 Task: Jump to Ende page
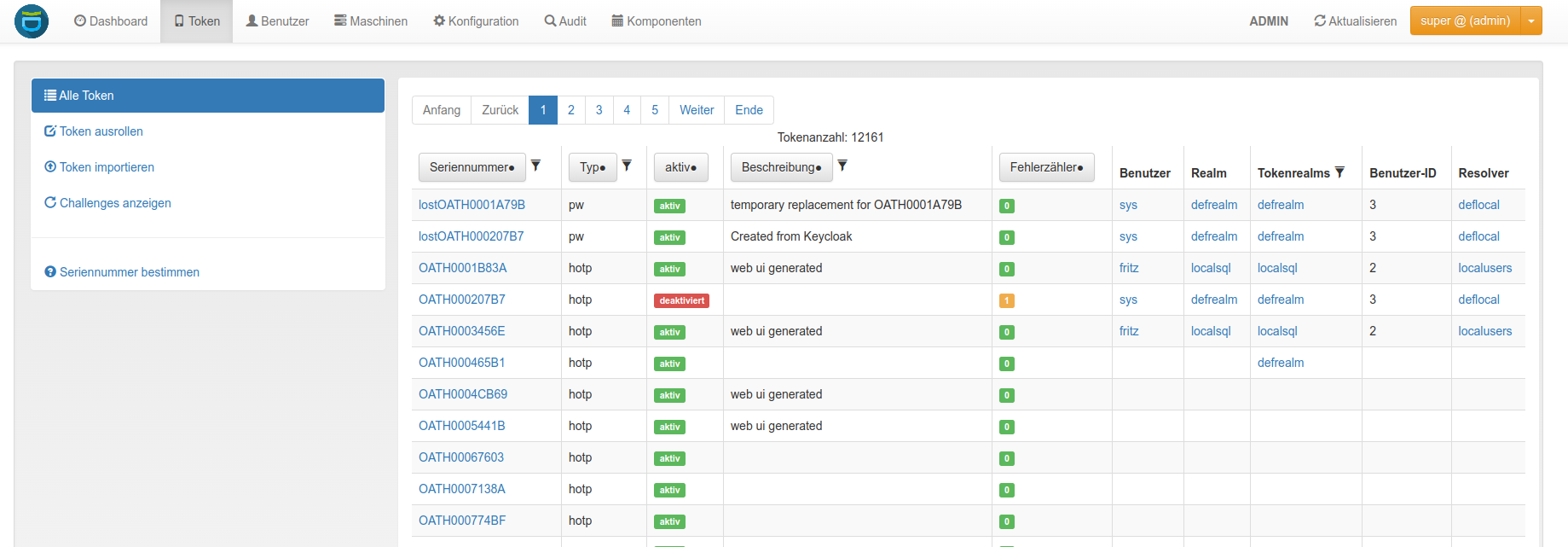[x=749, y=110]
